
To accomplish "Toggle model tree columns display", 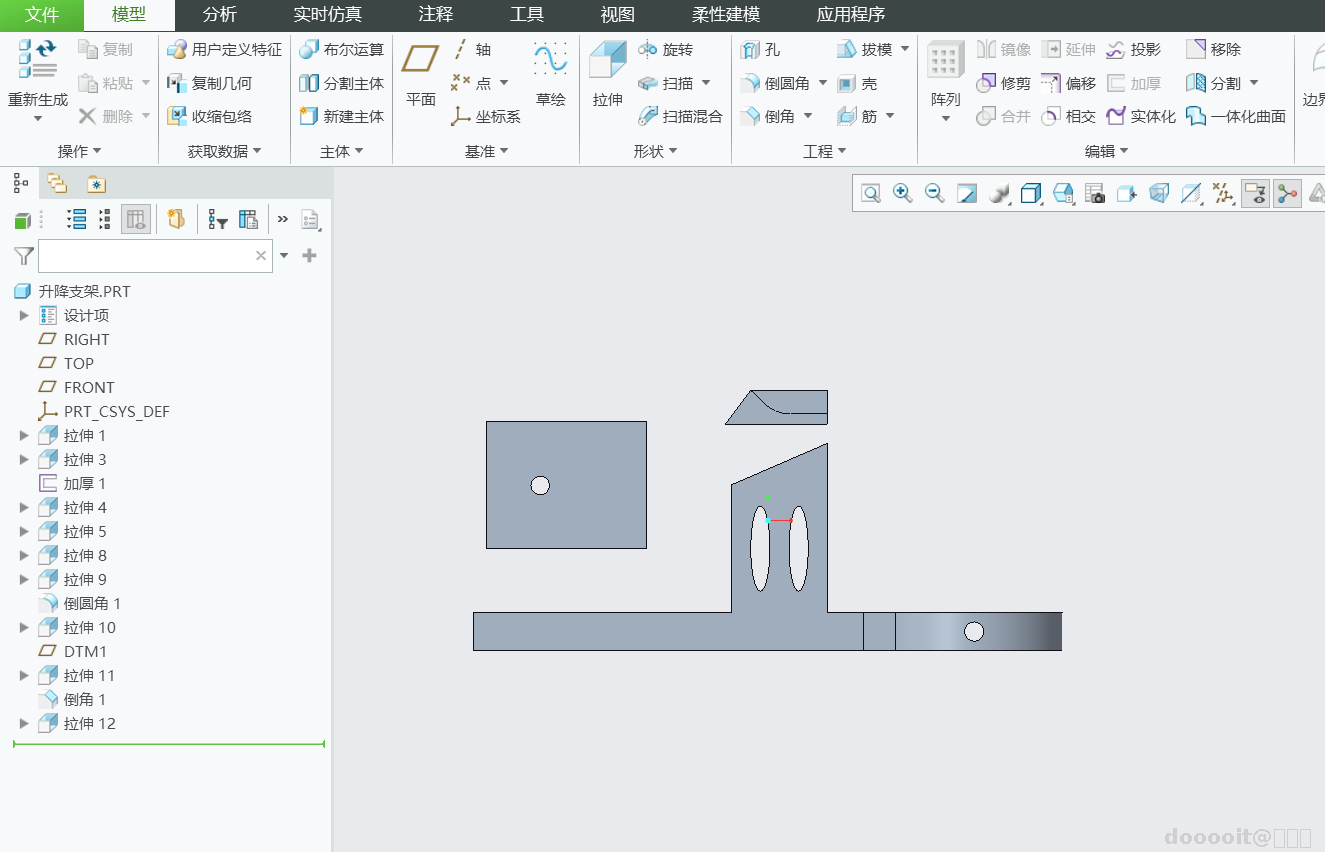I will coord(136,220).
